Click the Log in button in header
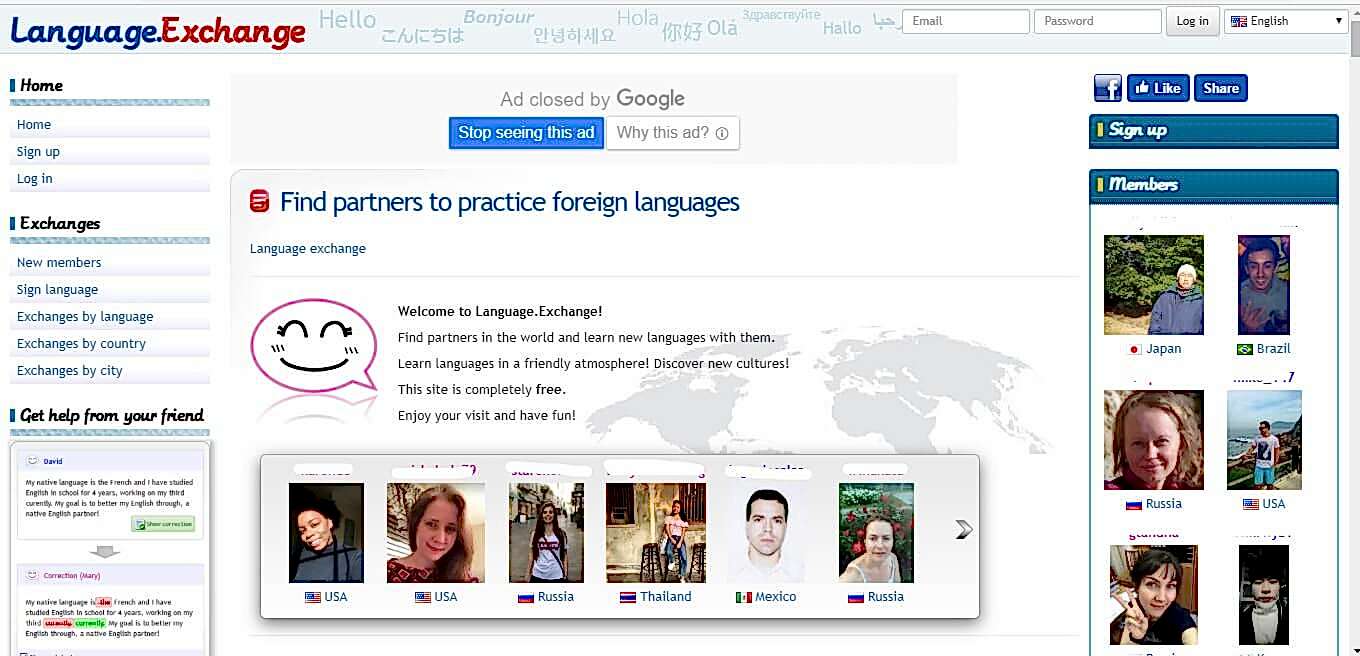 pyautogui.click(x=1192, y=21)
